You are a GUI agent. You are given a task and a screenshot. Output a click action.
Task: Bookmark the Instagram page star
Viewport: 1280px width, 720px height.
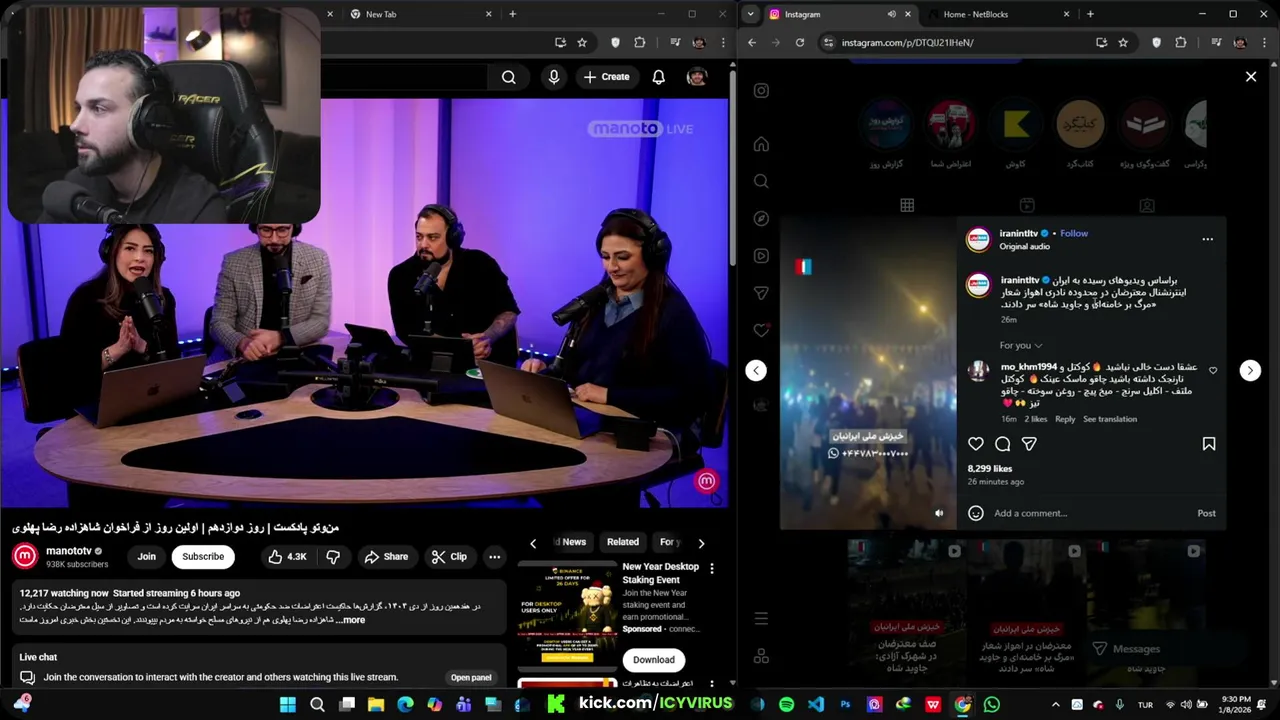pos(1123,42)
